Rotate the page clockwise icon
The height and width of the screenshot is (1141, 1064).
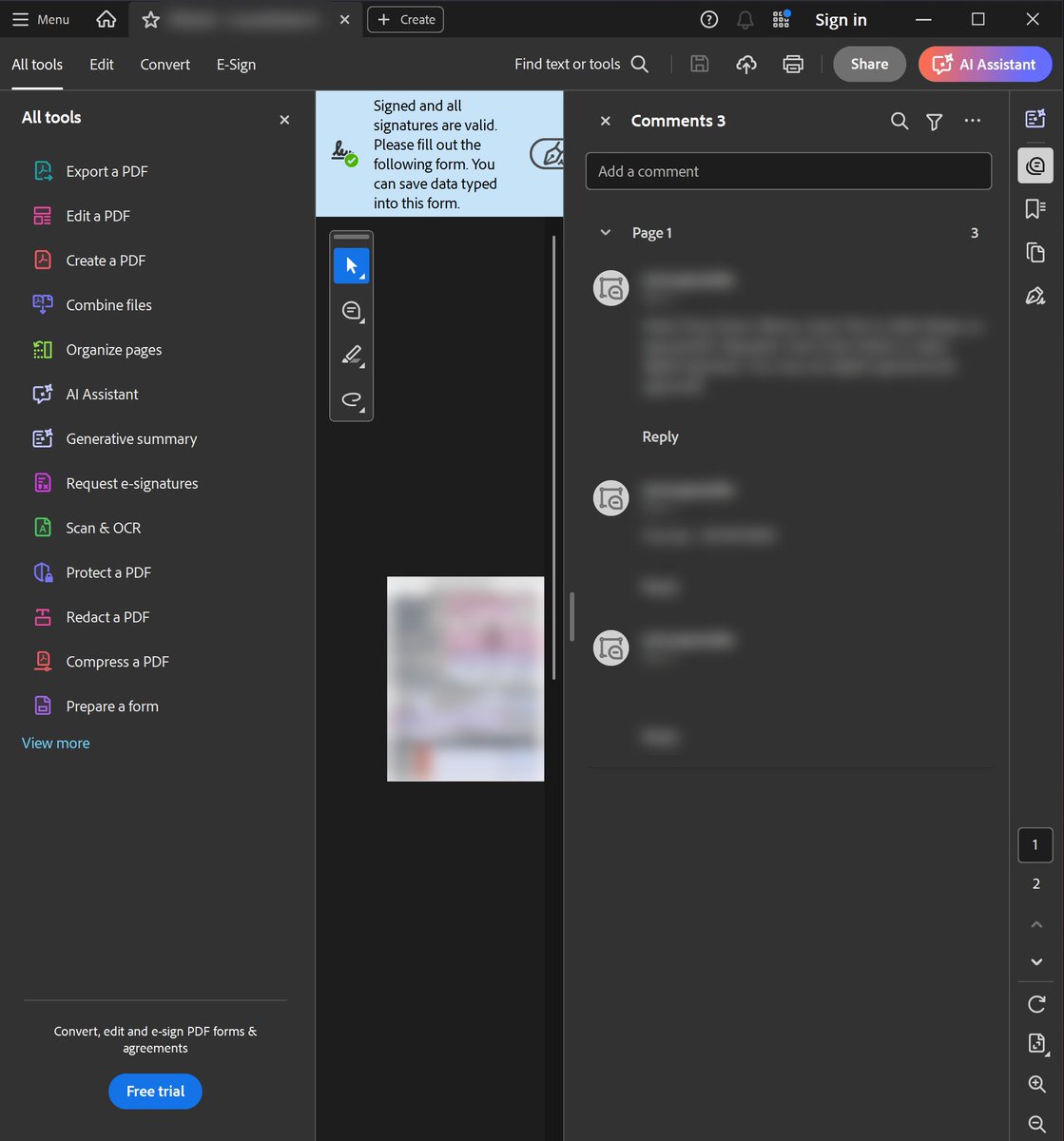click(x=1036, y=1004)
